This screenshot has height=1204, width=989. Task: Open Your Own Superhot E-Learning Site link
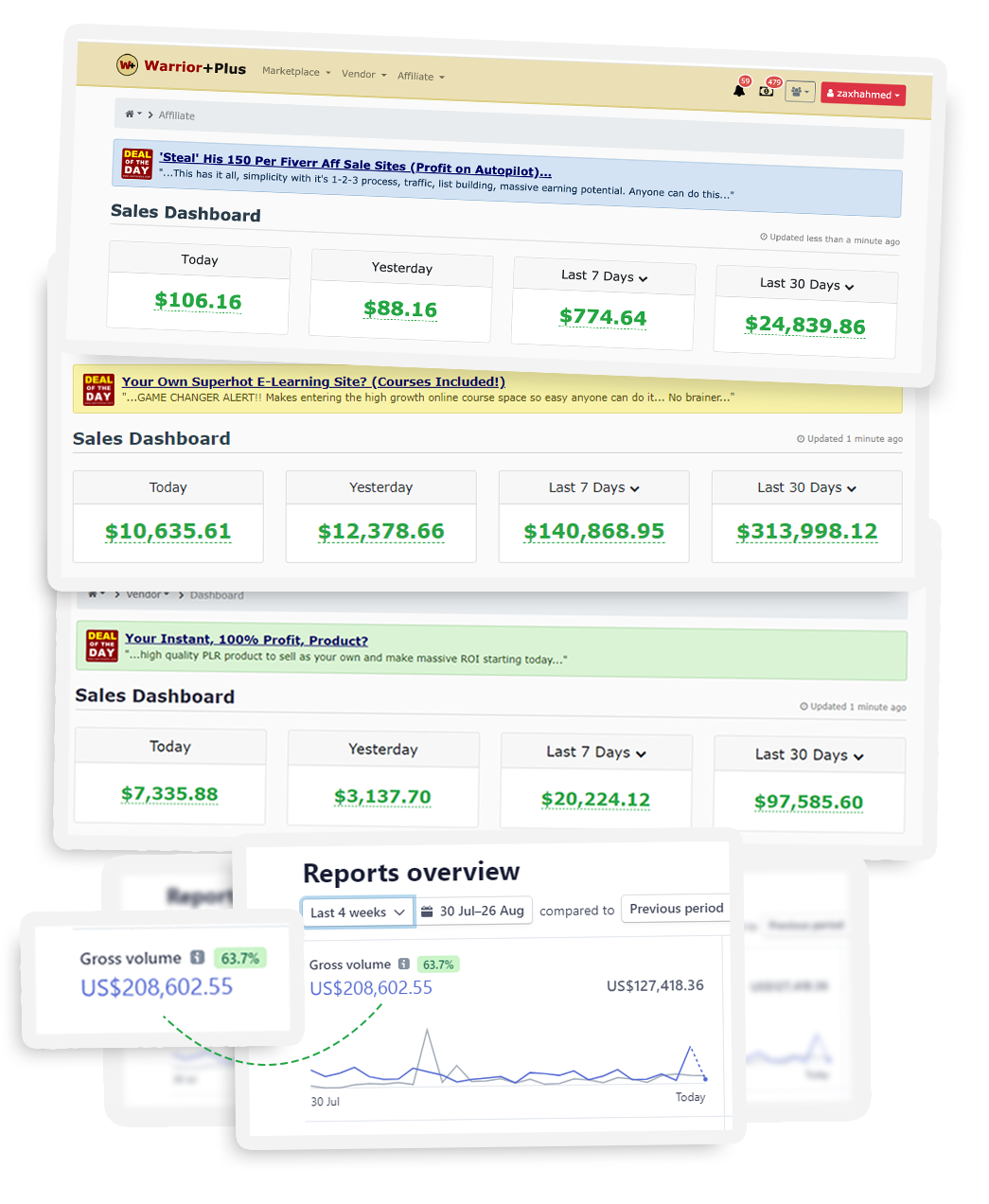point(313,381)
